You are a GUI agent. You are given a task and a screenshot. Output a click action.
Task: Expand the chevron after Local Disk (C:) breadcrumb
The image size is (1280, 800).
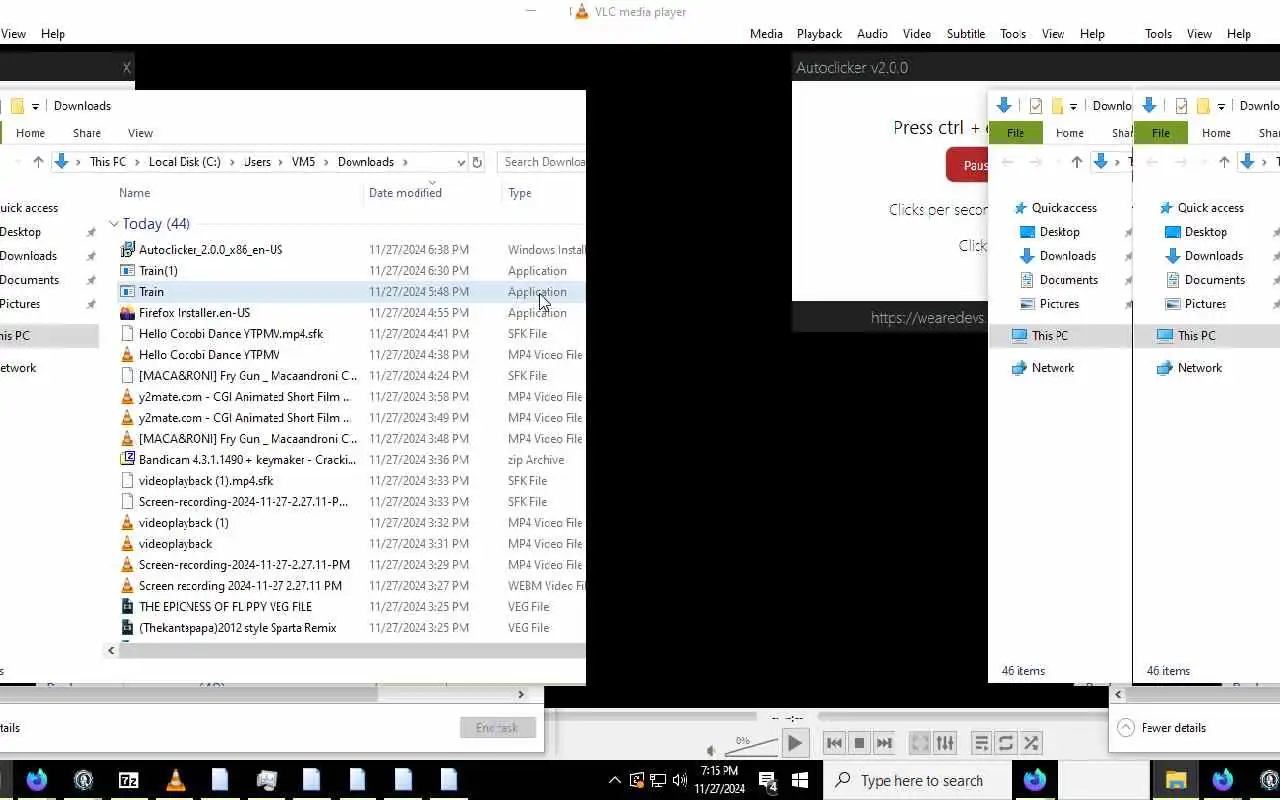(233, 162)
